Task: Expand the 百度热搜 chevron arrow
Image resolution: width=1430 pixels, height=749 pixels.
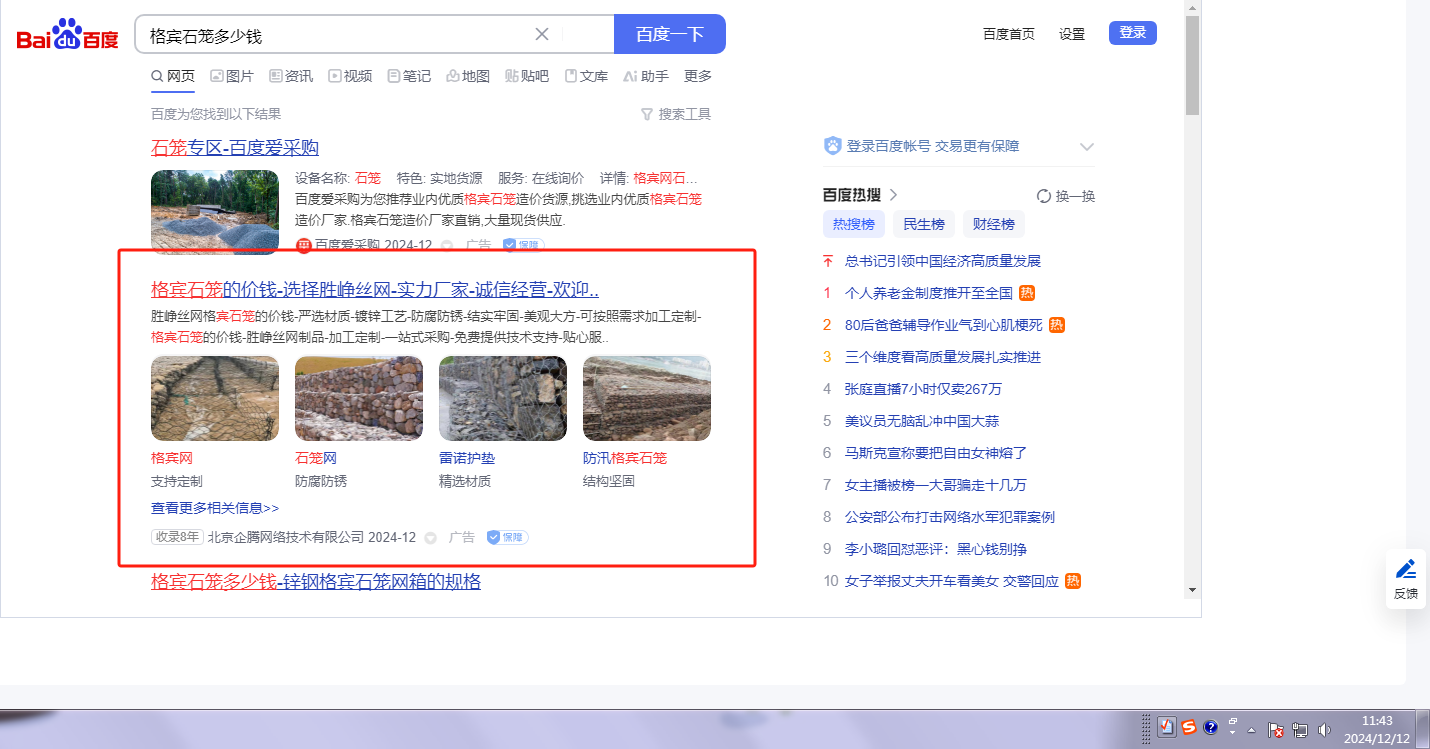Action: (x=894, y=195)
